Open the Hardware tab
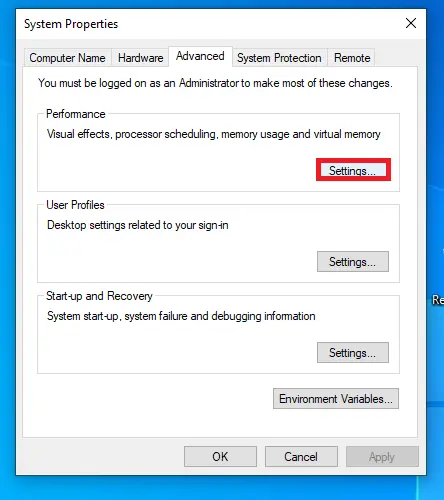Screen dimensions: 444x500 tap(140, 58)
